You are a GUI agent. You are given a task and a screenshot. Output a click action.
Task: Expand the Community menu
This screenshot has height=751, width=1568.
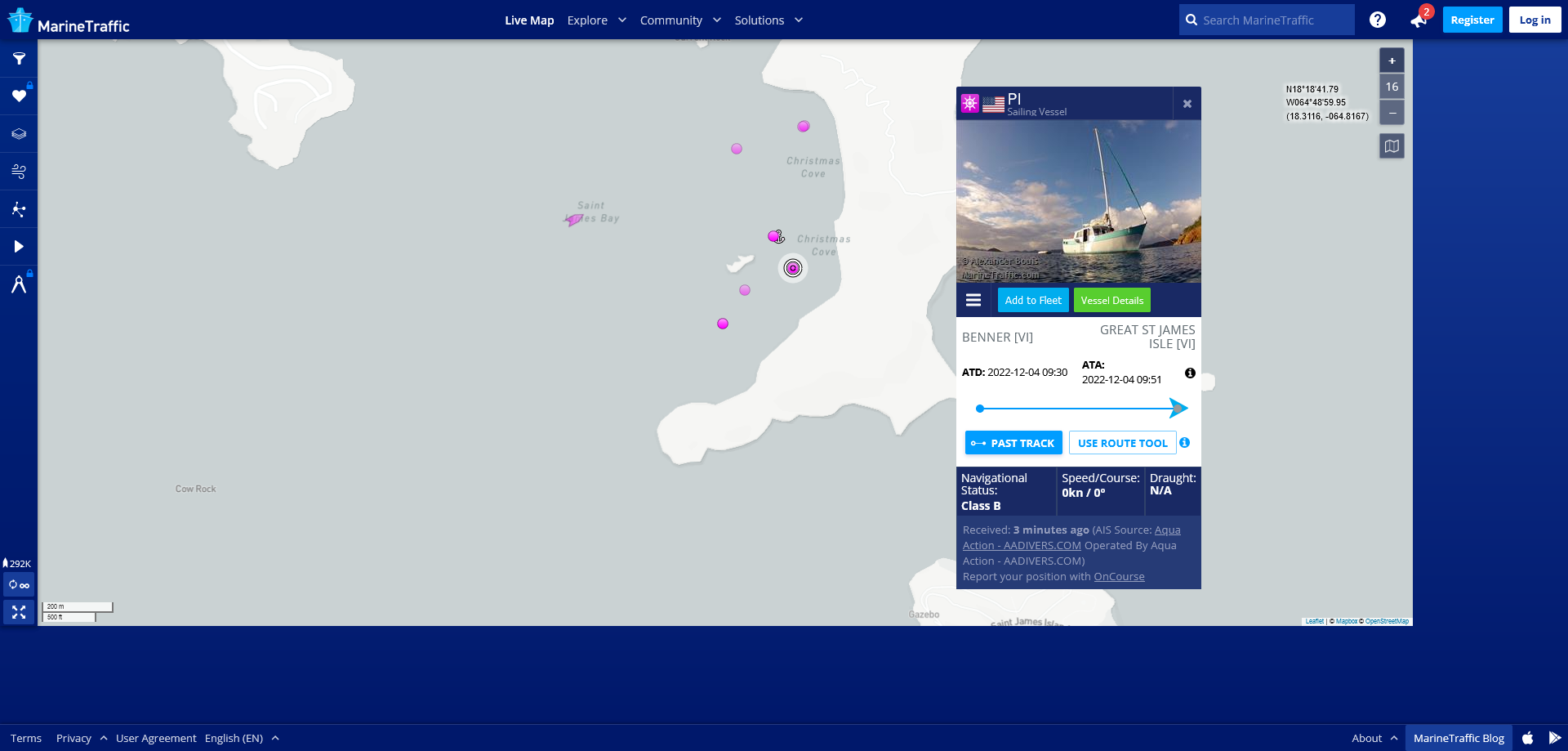680,20
